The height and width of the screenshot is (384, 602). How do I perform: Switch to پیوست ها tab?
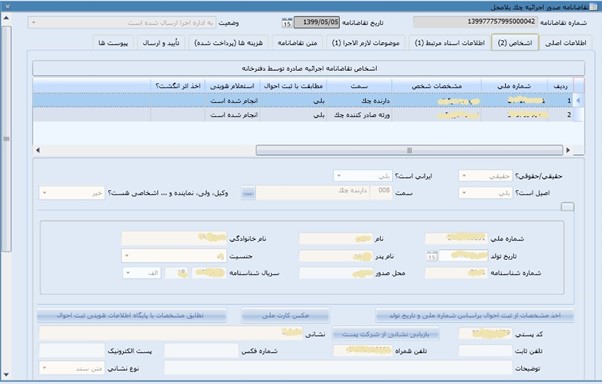coord(113,43)
